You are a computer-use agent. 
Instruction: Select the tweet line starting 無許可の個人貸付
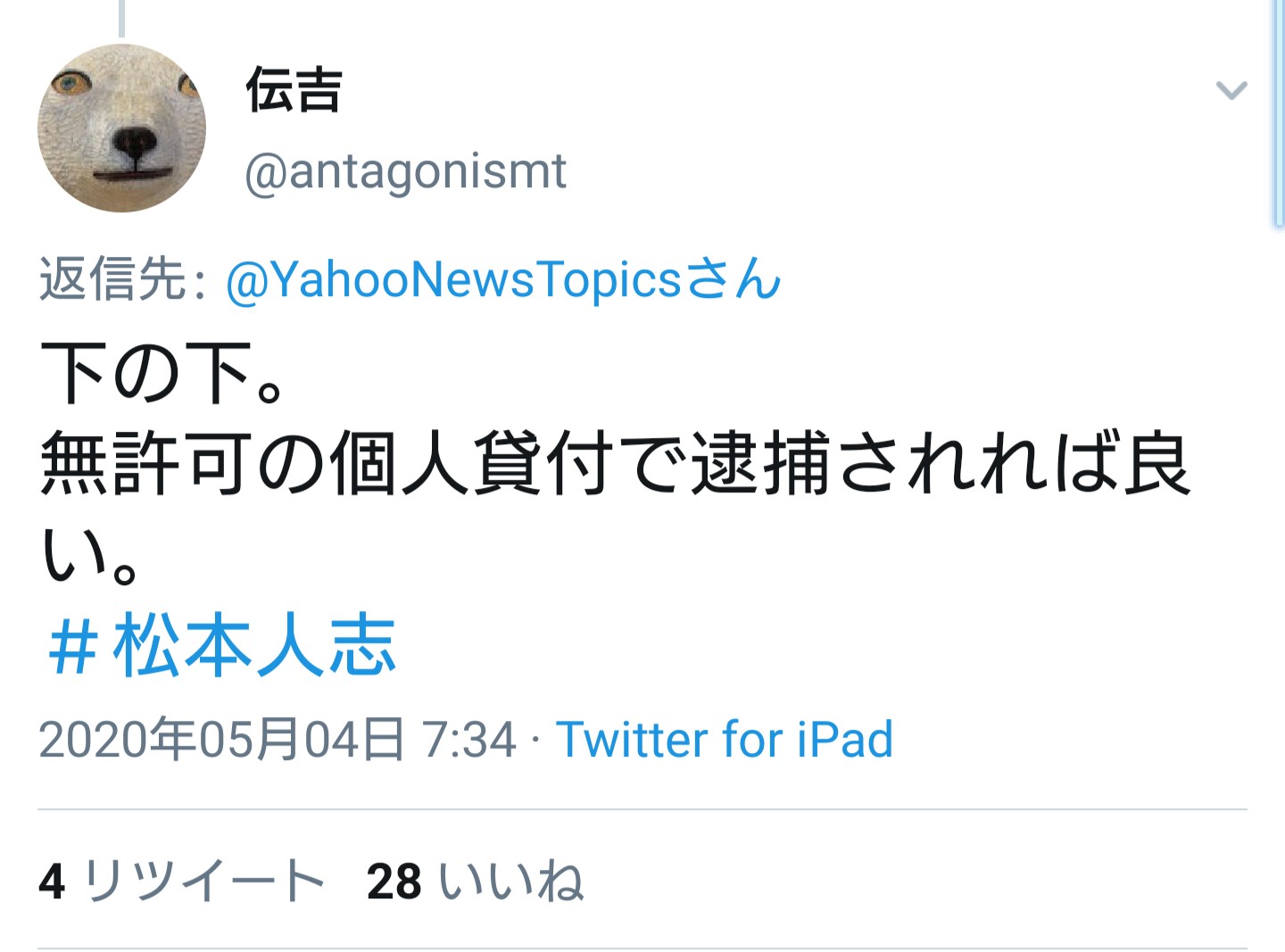[616, 463]
